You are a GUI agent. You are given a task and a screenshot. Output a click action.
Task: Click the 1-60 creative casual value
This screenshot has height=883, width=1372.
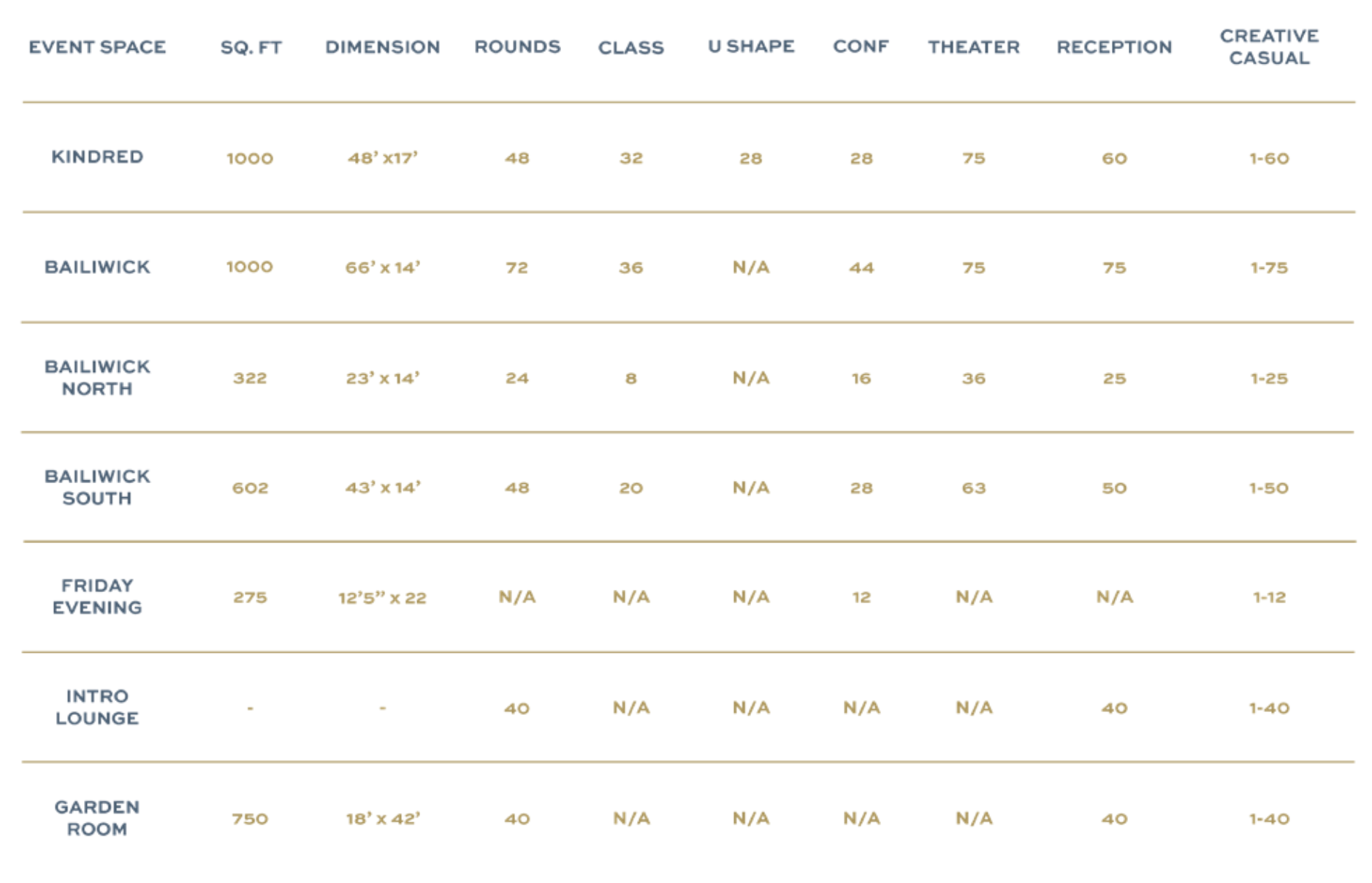[x=1269, y=159]
